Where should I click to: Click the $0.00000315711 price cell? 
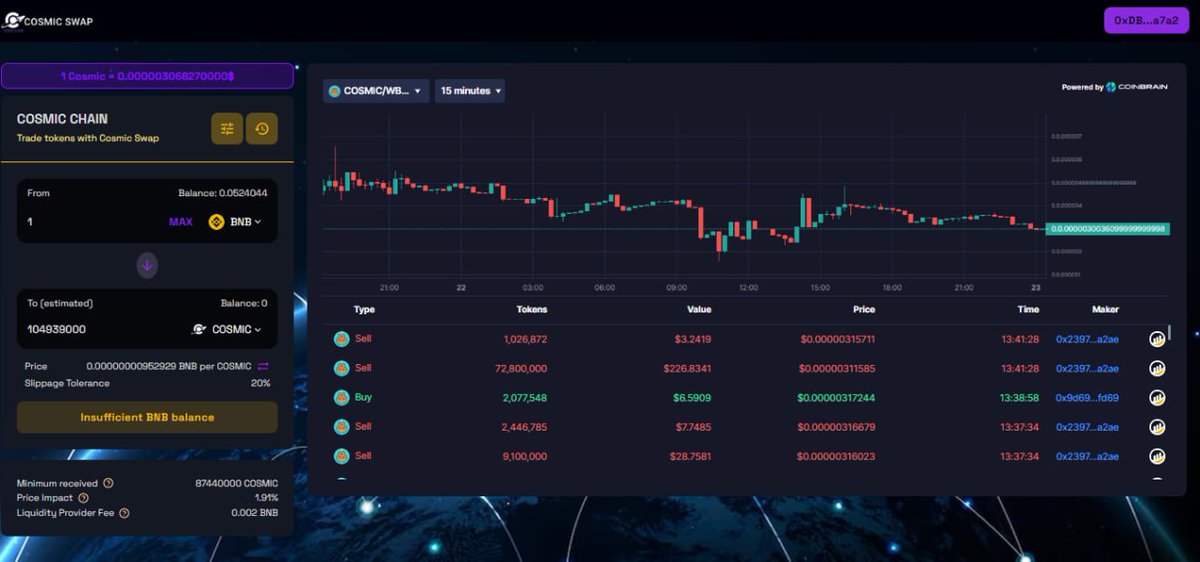[x=837, y=339]
